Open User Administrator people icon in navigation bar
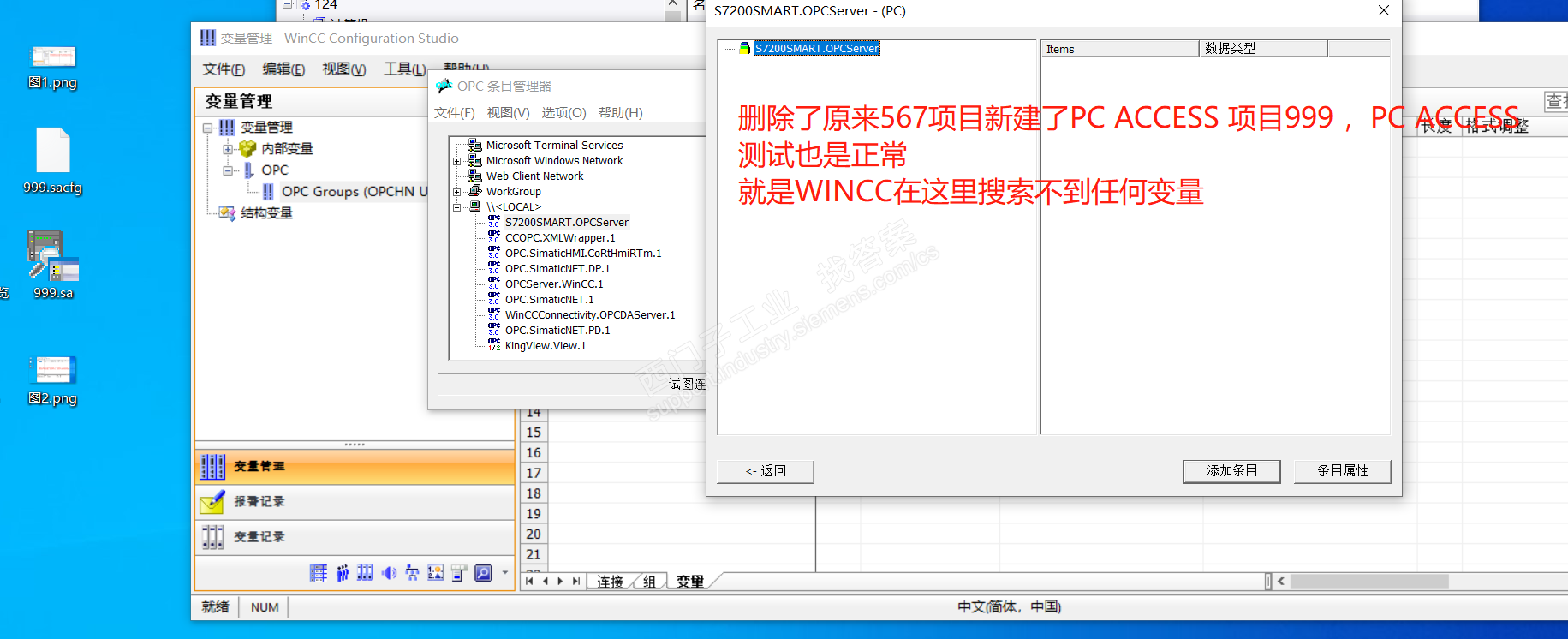This screenshot has height=639, width=1568. 343,573
